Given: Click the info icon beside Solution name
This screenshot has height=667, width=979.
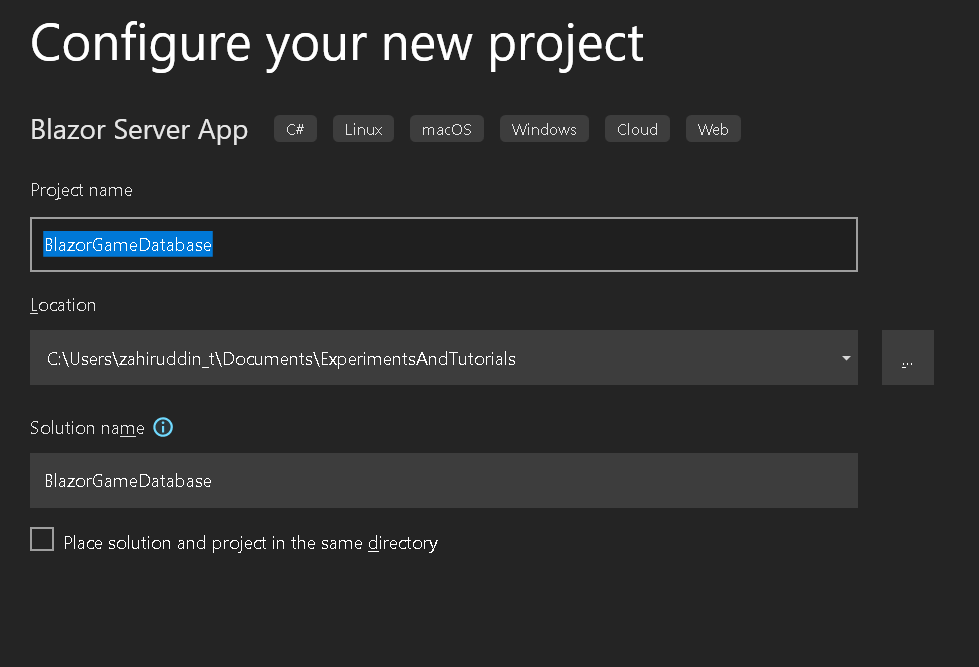Looking at the screenshot, I should pyautogui.click(x=163, y=427).
